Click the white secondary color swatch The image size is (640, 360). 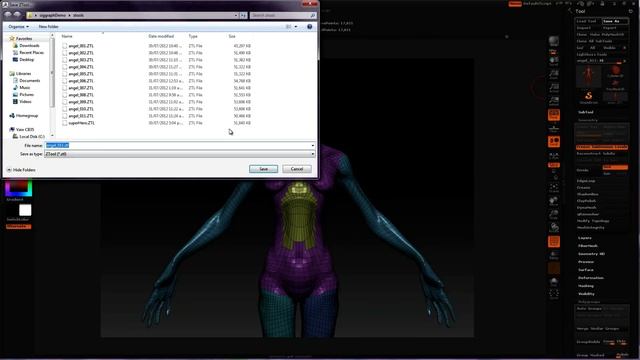(x=25, y=210)
